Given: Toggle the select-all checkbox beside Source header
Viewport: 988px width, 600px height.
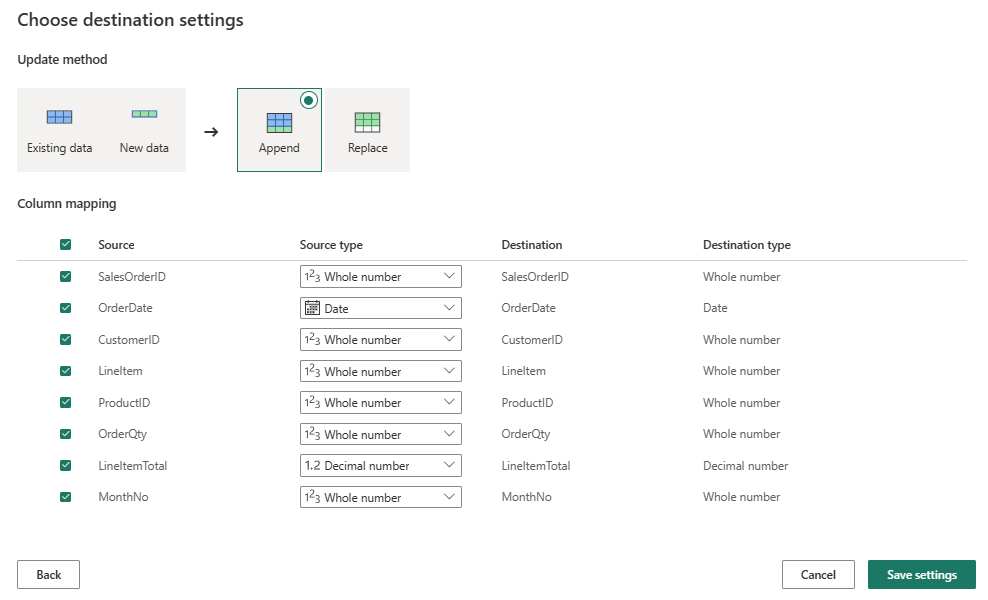Looking at the screenshot, I should [66, 245].
